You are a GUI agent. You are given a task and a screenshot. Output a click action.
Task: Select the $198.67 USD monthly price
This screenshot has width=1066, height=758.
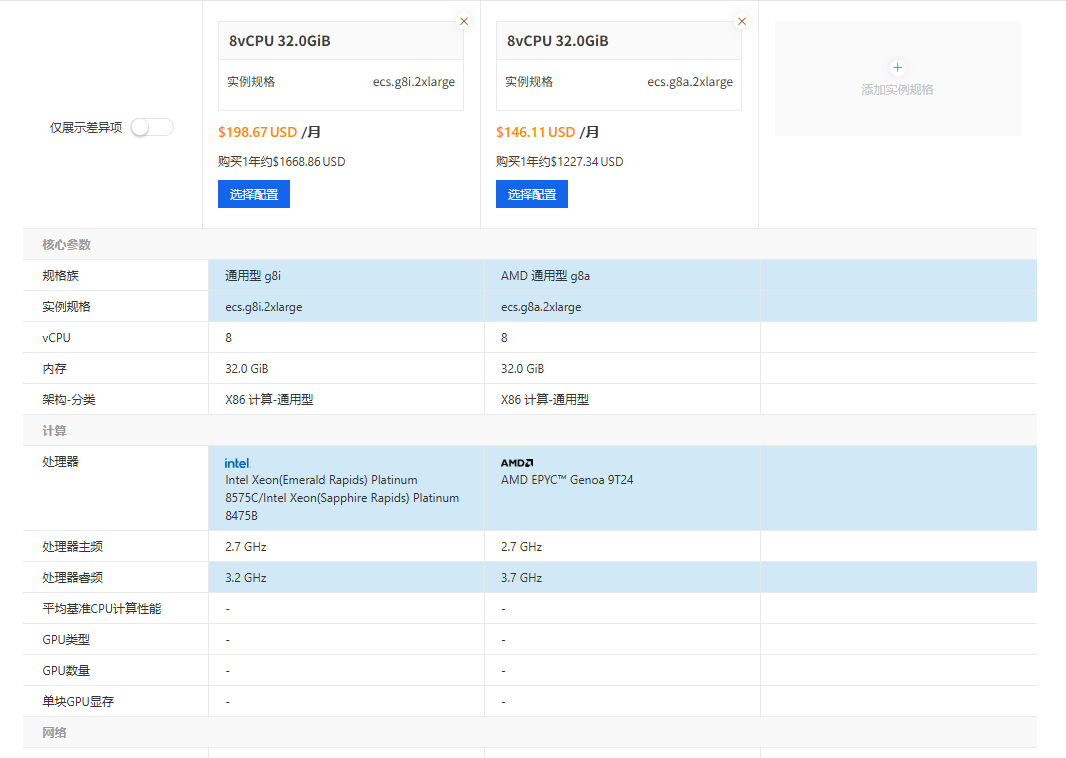click(x=257, y=132)
